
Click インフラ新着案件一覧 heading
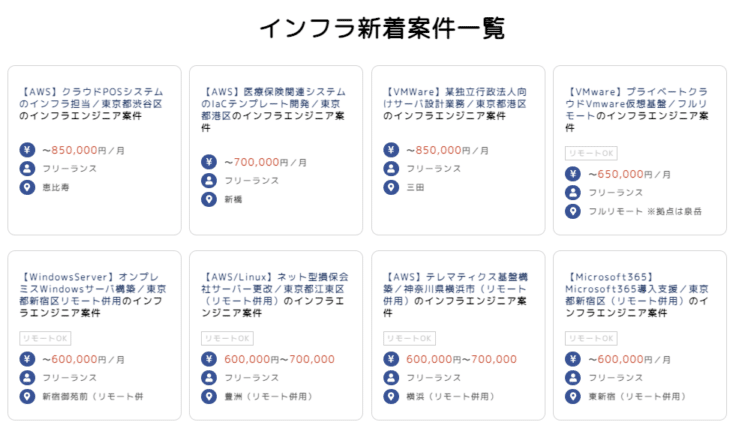click(368, 27)
